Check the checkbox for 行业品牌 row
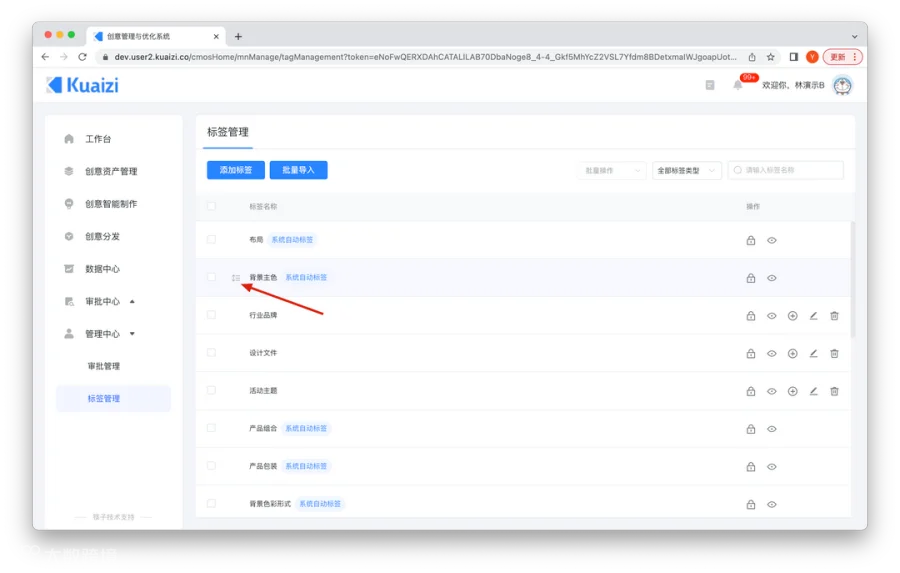The image size is (900, 573). [x=211, y=315]
